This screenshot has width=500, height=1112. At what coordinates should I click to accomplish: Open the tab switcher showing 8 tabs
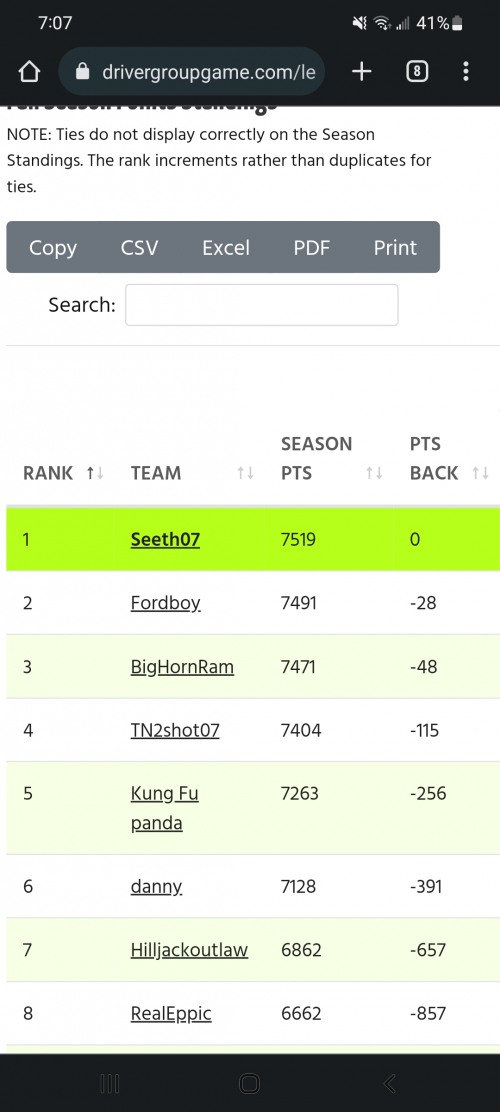tap(418, 72)
